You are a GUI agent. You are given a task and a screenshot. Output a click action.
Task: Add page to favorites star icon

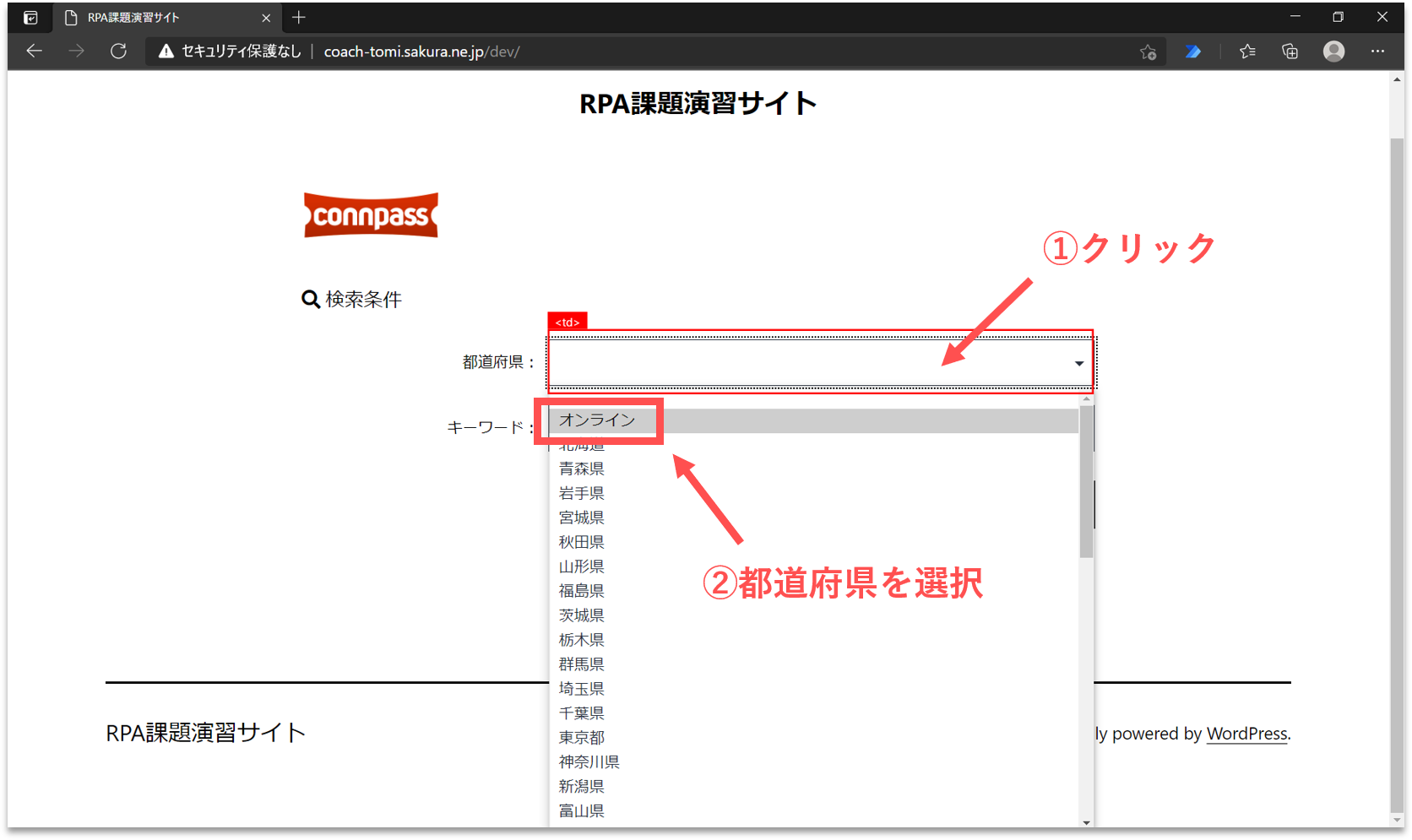pos(1148,51)
